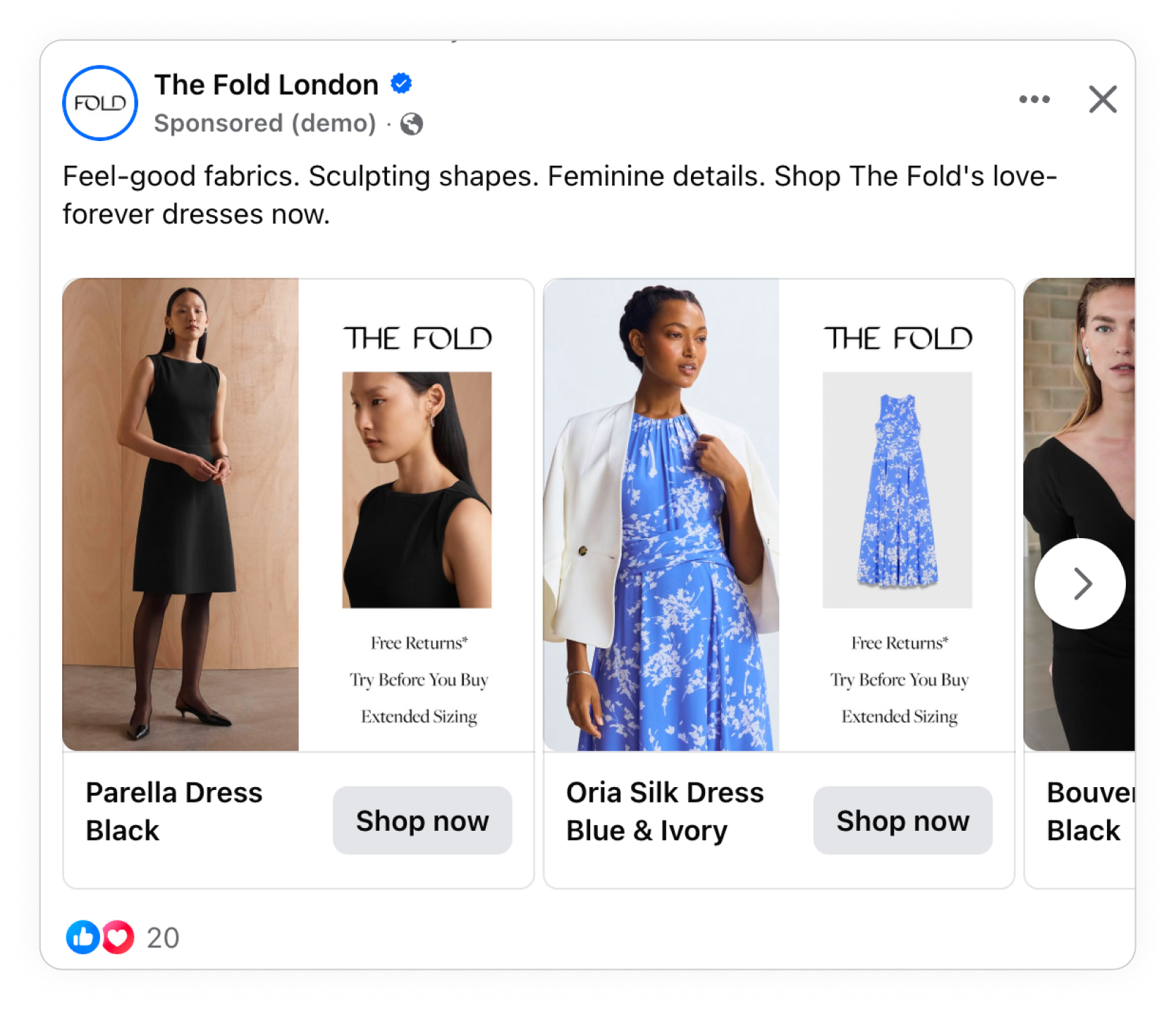The width and height of the screenshot is (1176, 1010).
Task: Select the Parella Dress Black title
Action: pos(173,811)
